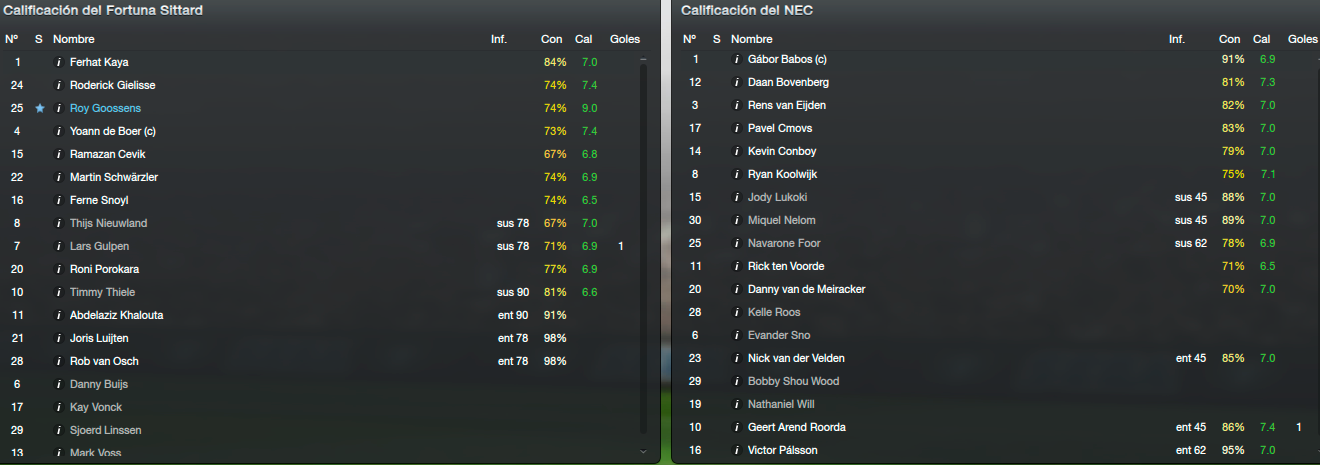This screenshot has height=465, width=1320.
Task: Sort NEC table by Con column
Action: pyautogui.click(x=1229, y=39)
